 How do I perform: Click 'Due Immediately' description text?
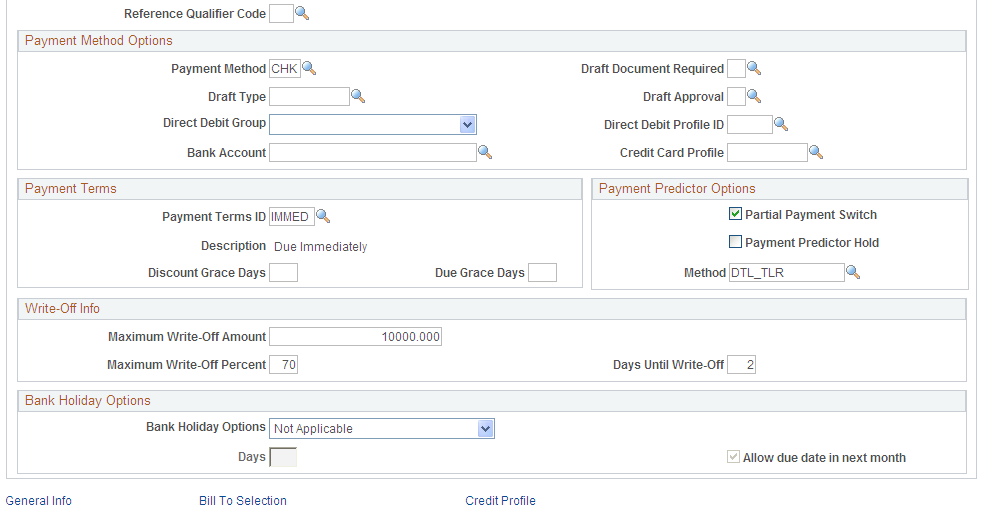pyautogui.click(x=320, y=246)
